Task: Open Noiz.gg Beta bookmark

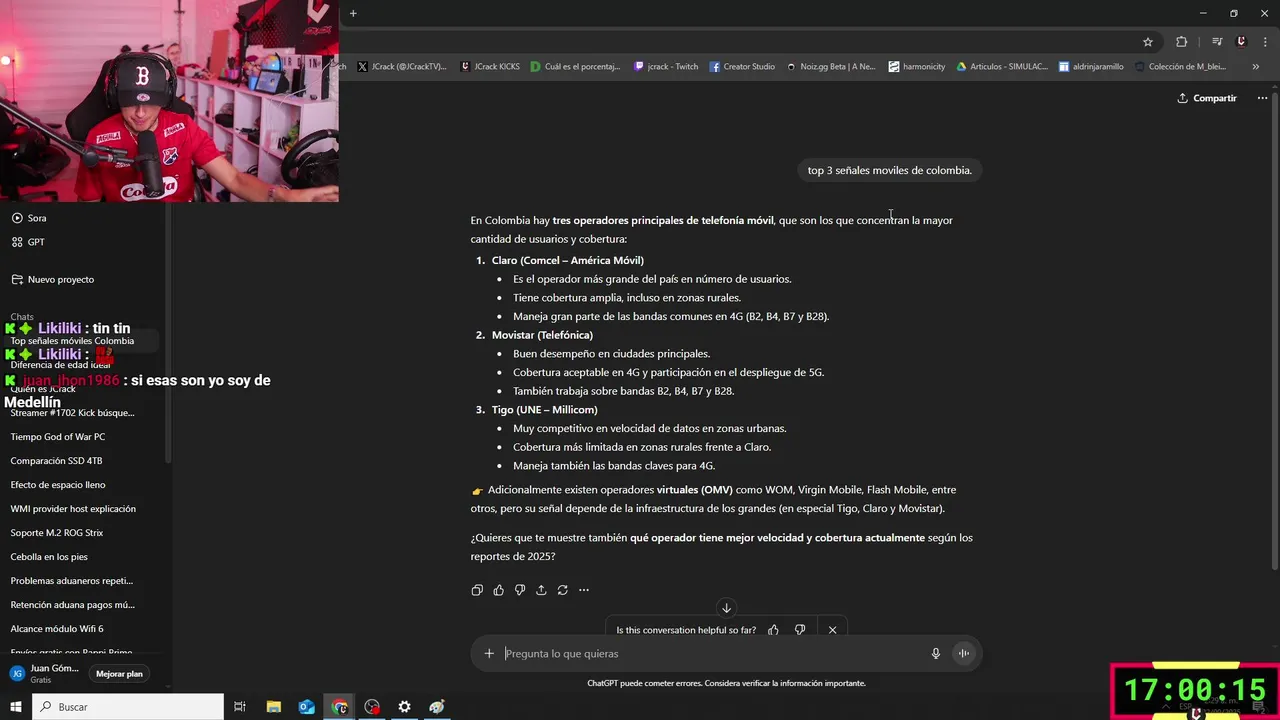Action: point(831,67)
